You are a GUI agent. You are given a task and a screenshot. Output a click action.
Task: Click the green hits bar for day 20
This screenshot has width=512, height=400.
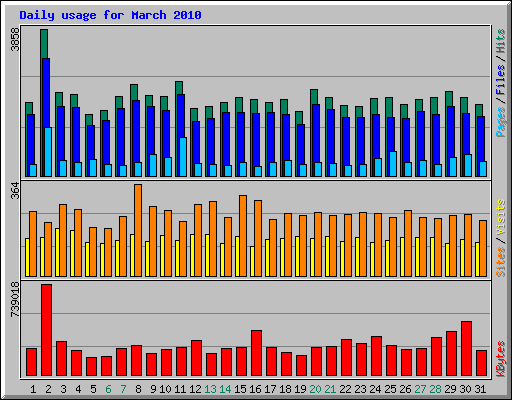tap(314, 97)
